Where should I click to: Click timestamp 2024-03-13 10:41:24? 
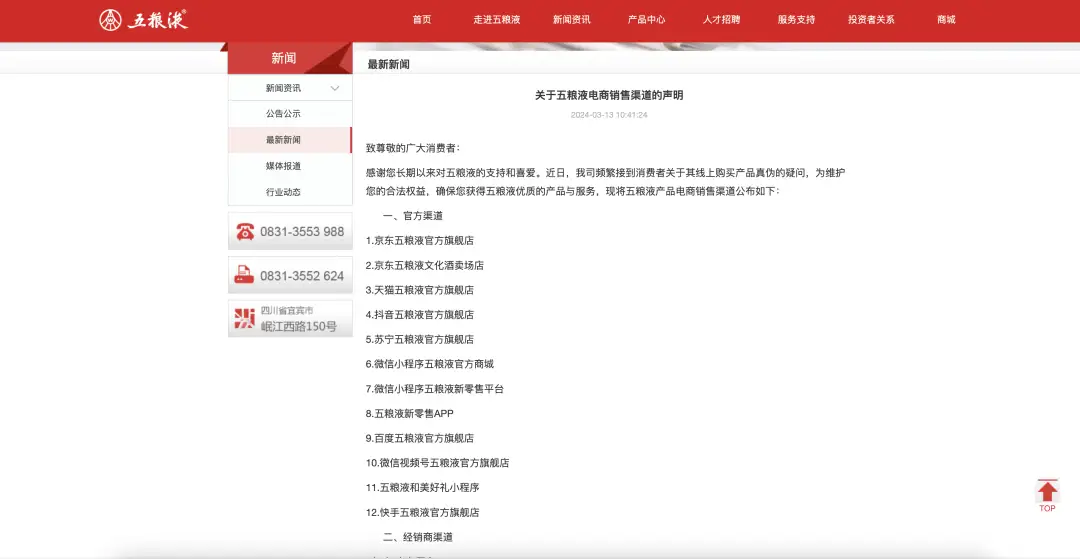point(609,115)
